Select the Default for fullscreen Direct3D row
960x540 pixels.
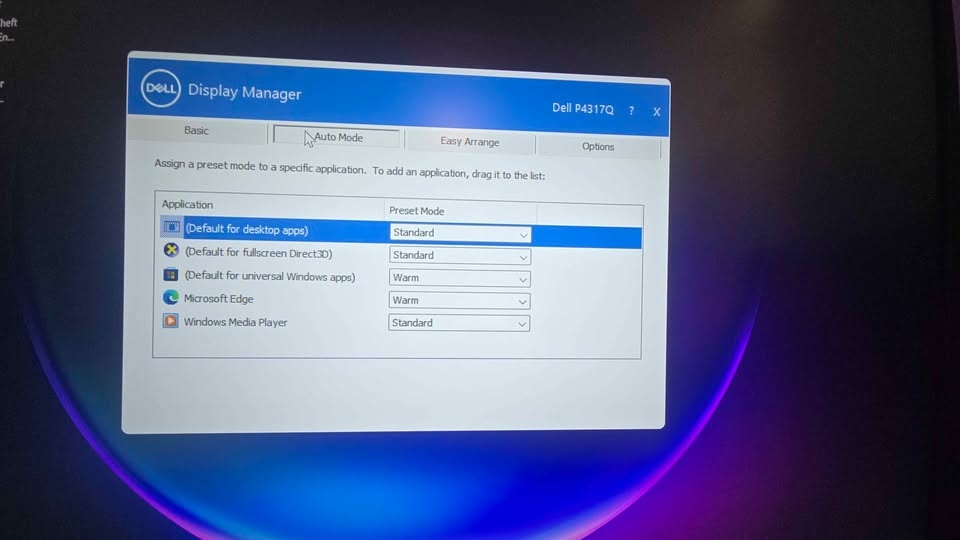pyautogui.click(x=400, y=254)
